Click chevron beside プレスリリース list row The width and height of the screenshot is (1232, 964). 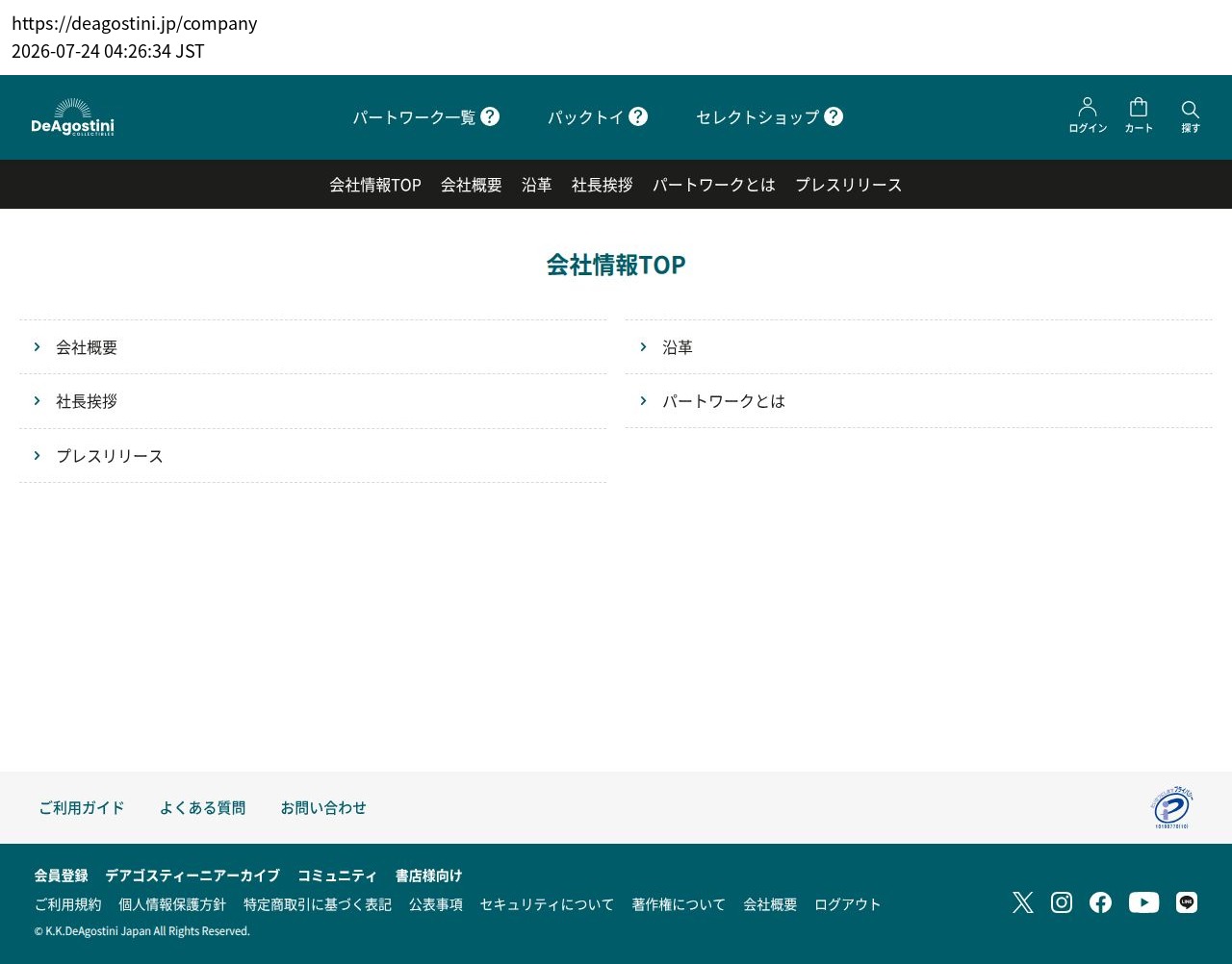point(37,455)
